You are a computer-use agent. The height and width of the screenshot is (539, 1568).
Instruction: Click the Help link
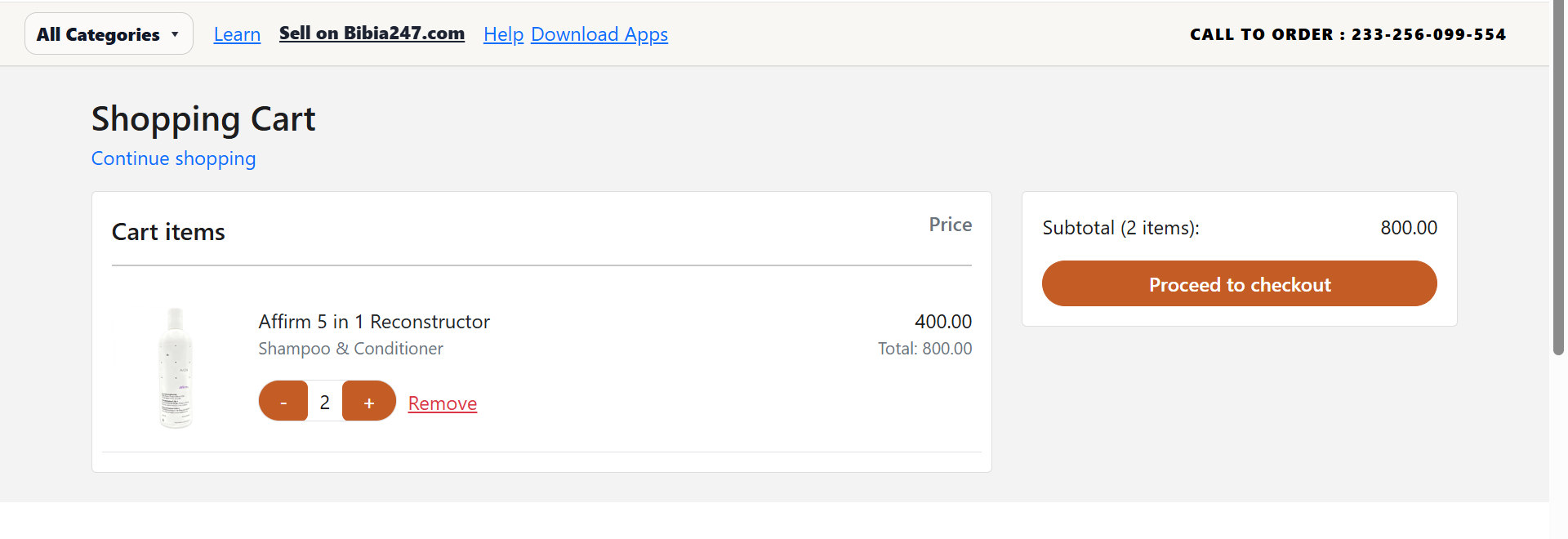[503, 34]
